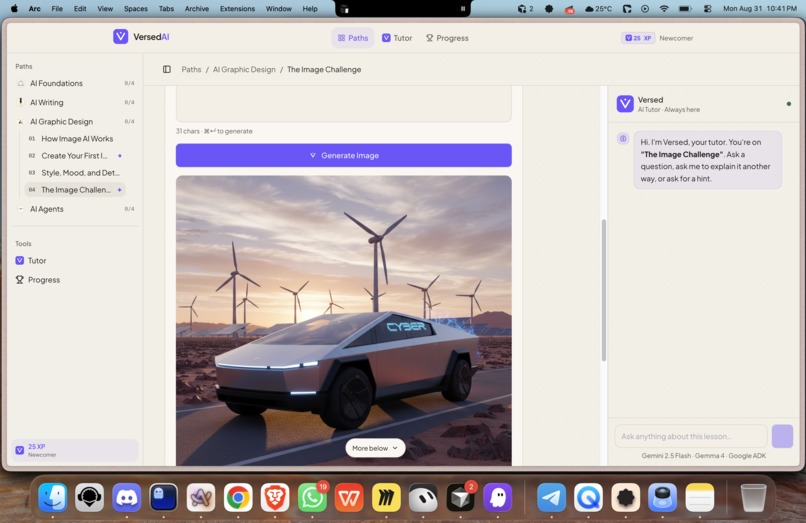Open the headset avatar app in the dock
The image size is (806, 523).
89,497
